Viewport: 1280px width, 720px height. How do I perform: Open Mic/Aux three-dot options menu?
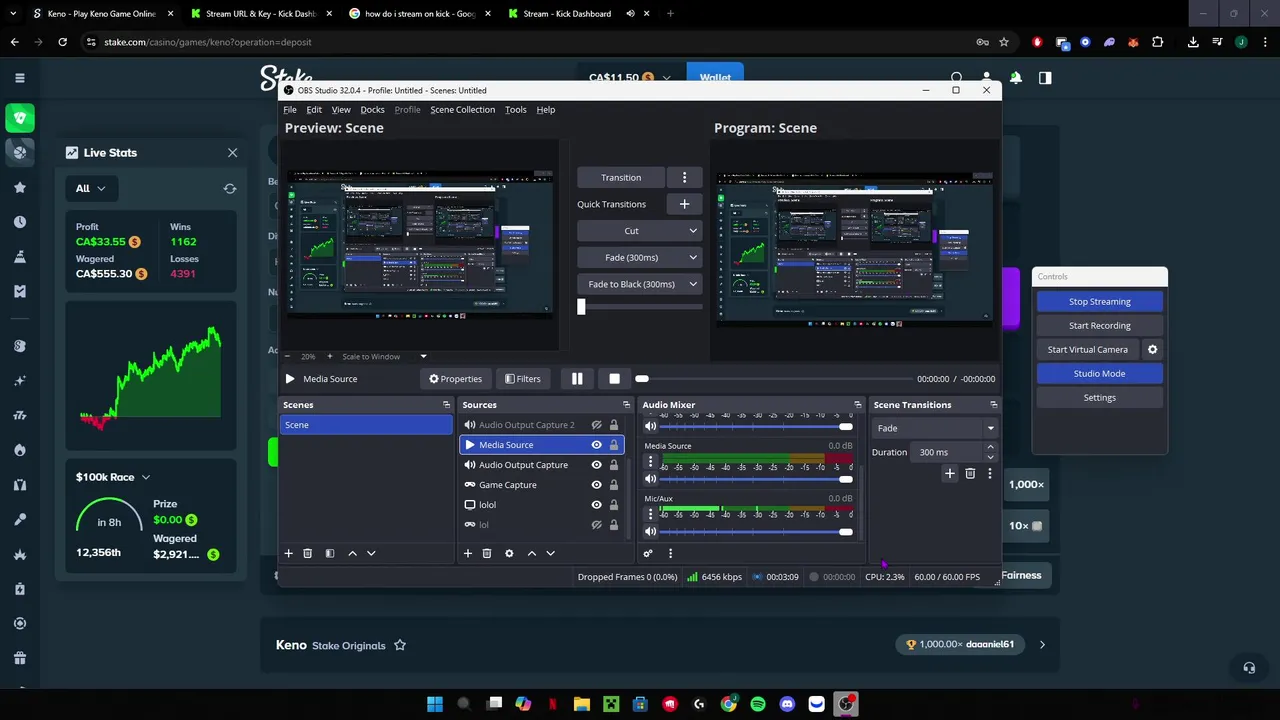[x=651, y=513]
